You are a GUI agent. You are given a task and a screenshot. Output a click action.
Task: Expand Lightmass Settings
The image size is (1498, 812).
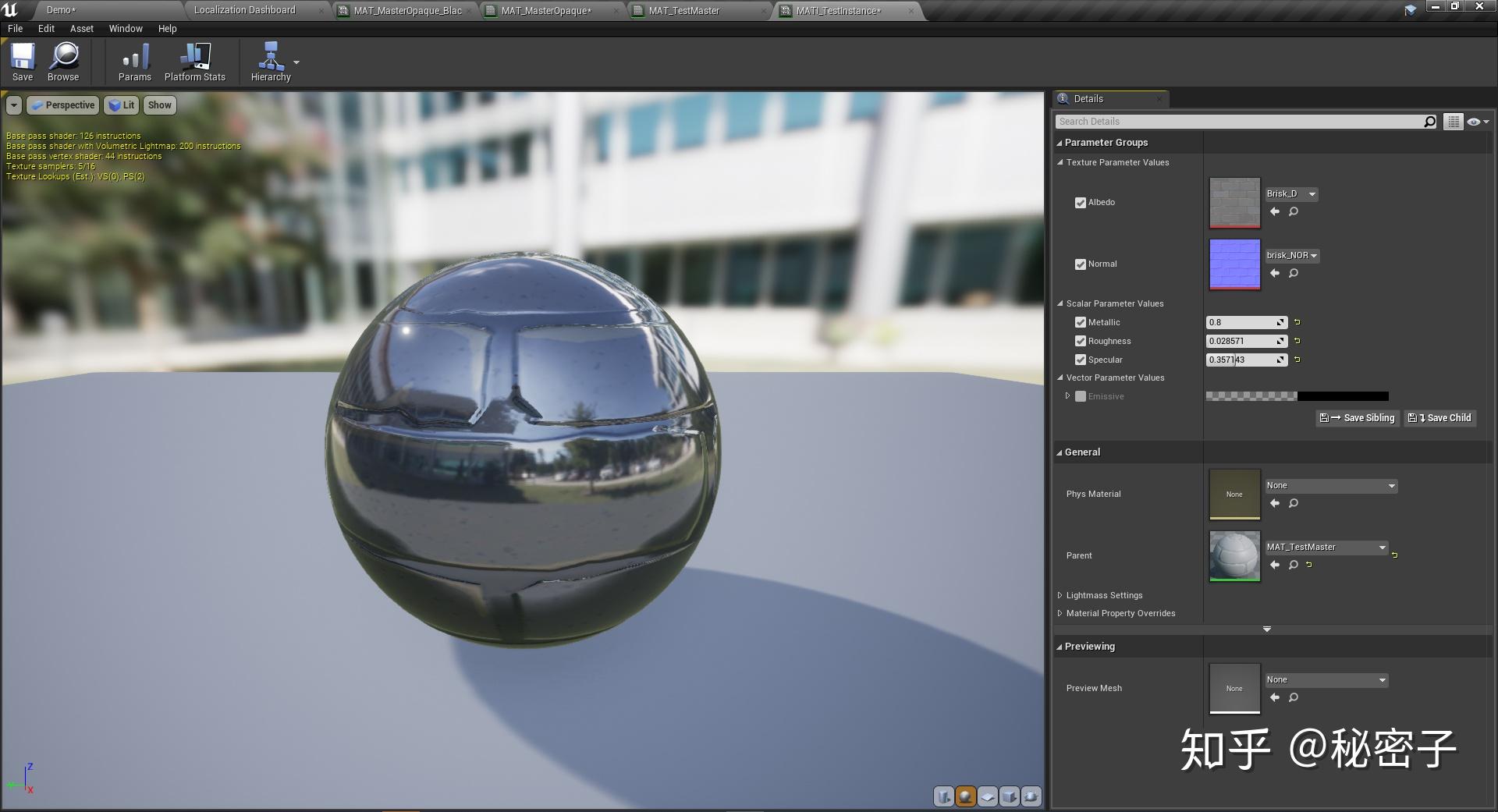1060,594
